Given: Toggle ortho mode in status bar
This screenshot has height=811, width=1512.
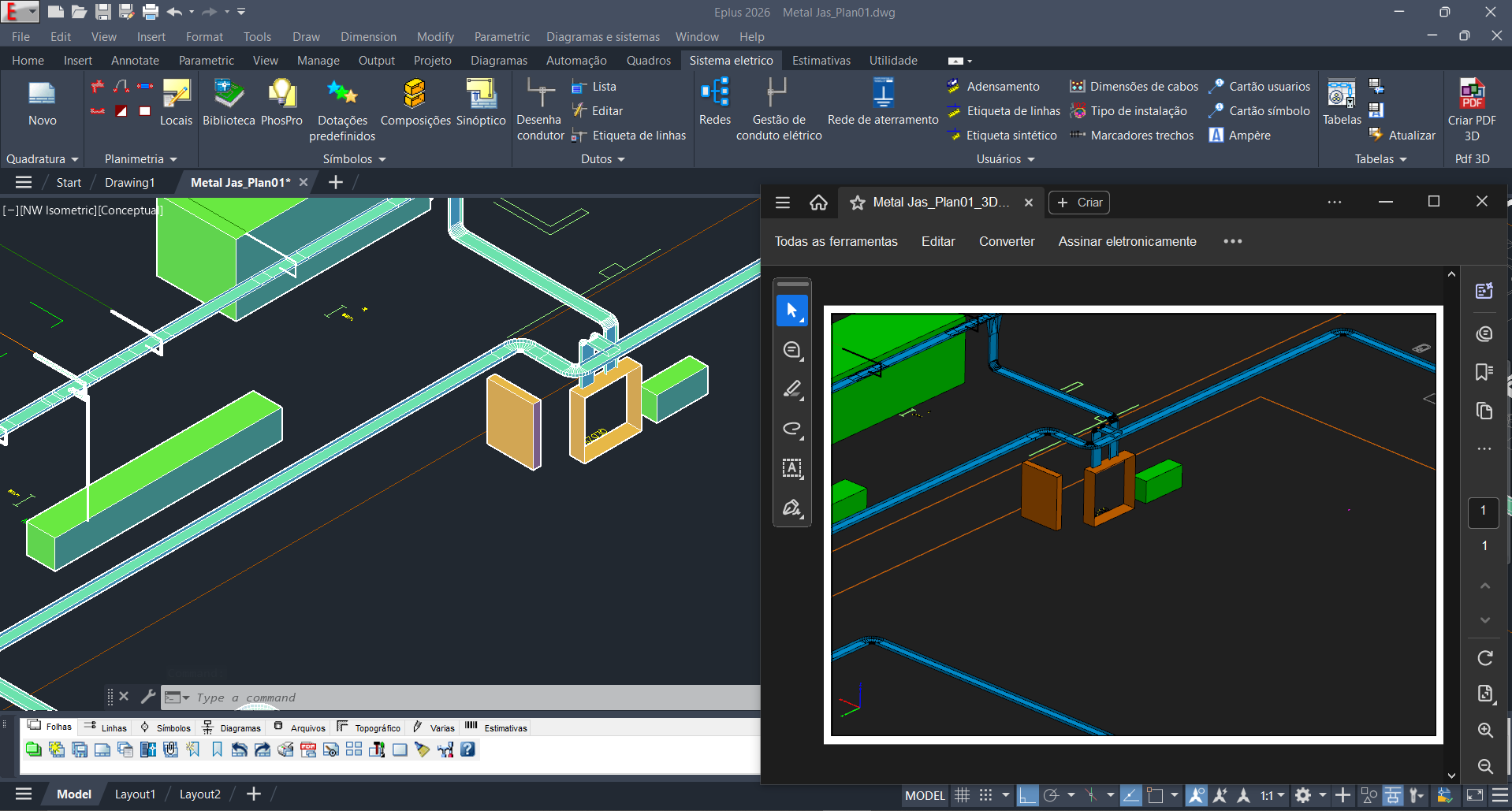Looking at the screenshot, I should [1026, 795].
